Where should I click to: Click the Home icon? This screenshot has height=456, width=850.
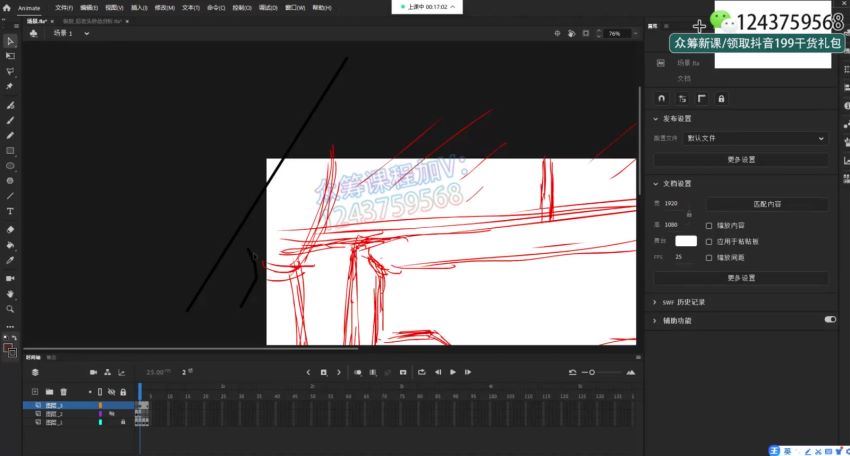[7, 8]
